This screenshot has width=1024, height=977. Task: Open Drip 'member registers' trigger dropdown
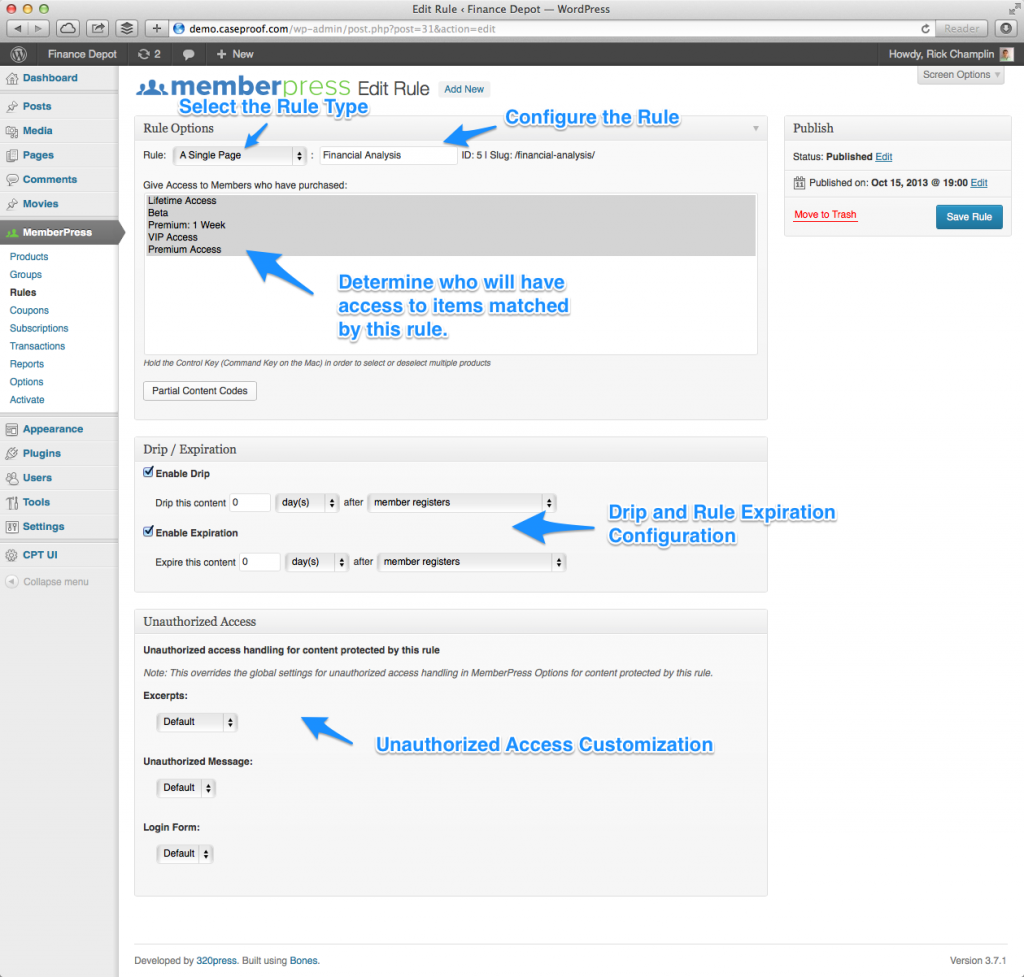tap(462, 503)
